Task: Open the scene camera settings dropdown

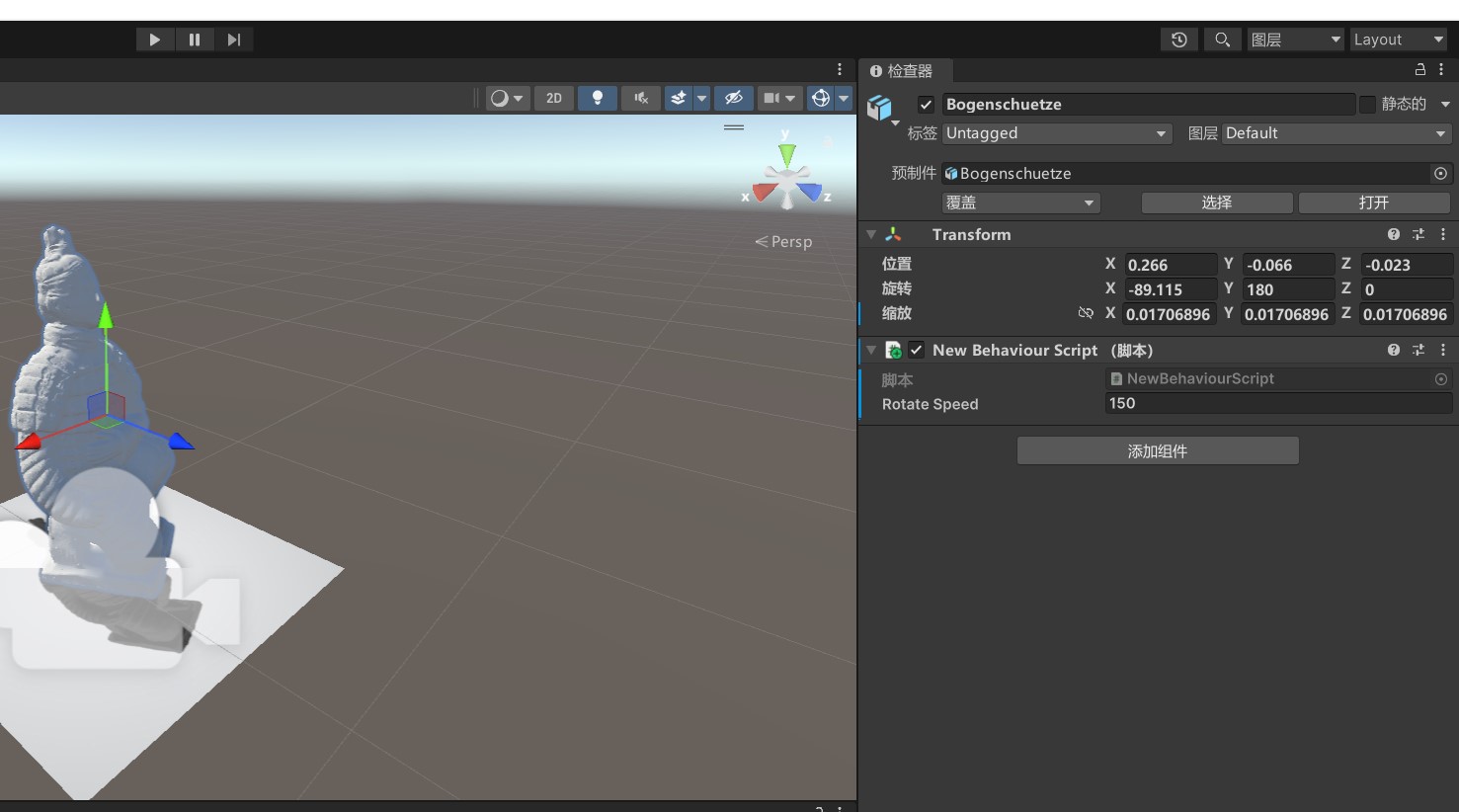Action: click(779, 98)
